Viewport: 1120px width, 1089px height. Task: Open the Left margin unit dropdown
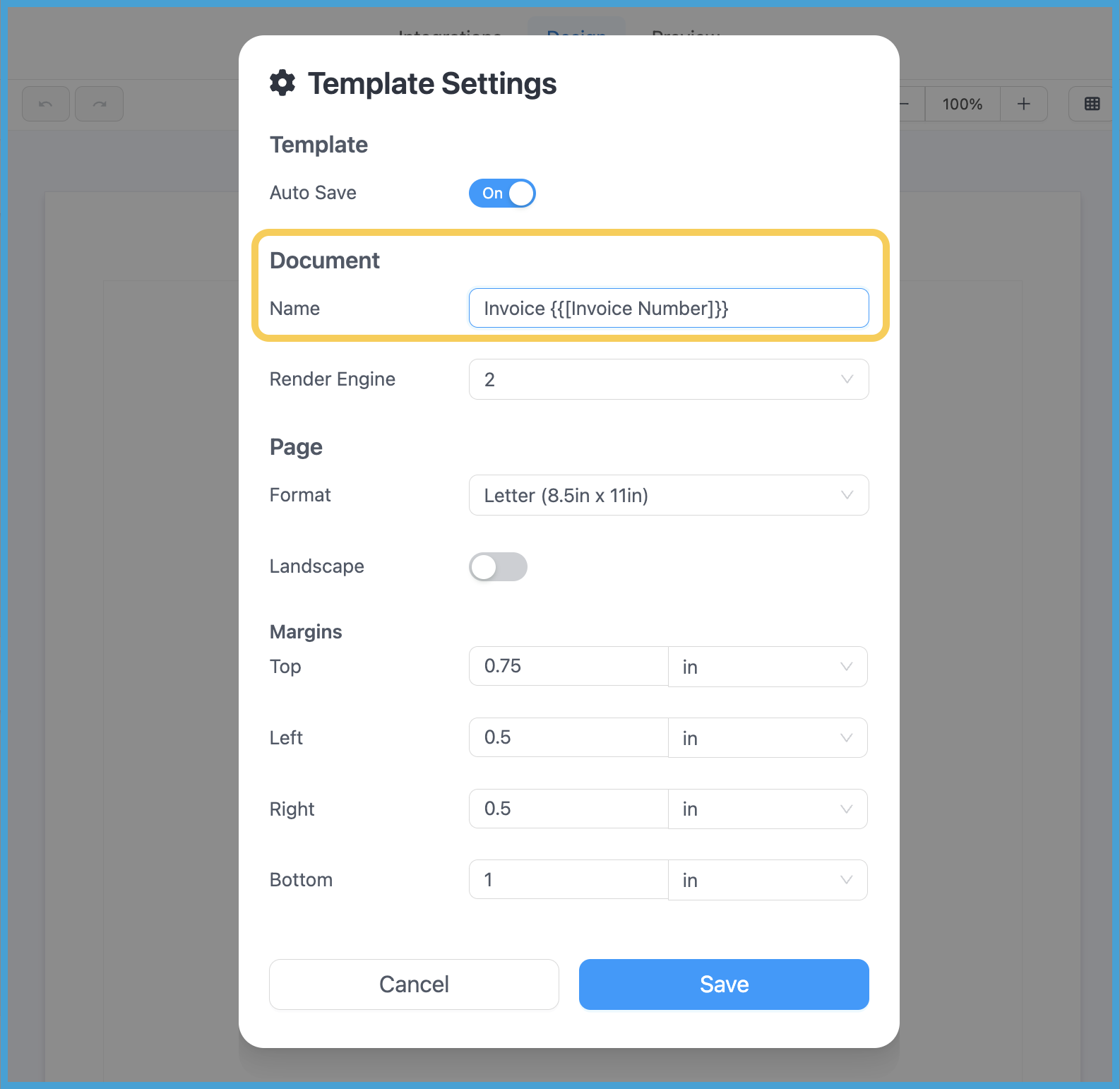768,738
